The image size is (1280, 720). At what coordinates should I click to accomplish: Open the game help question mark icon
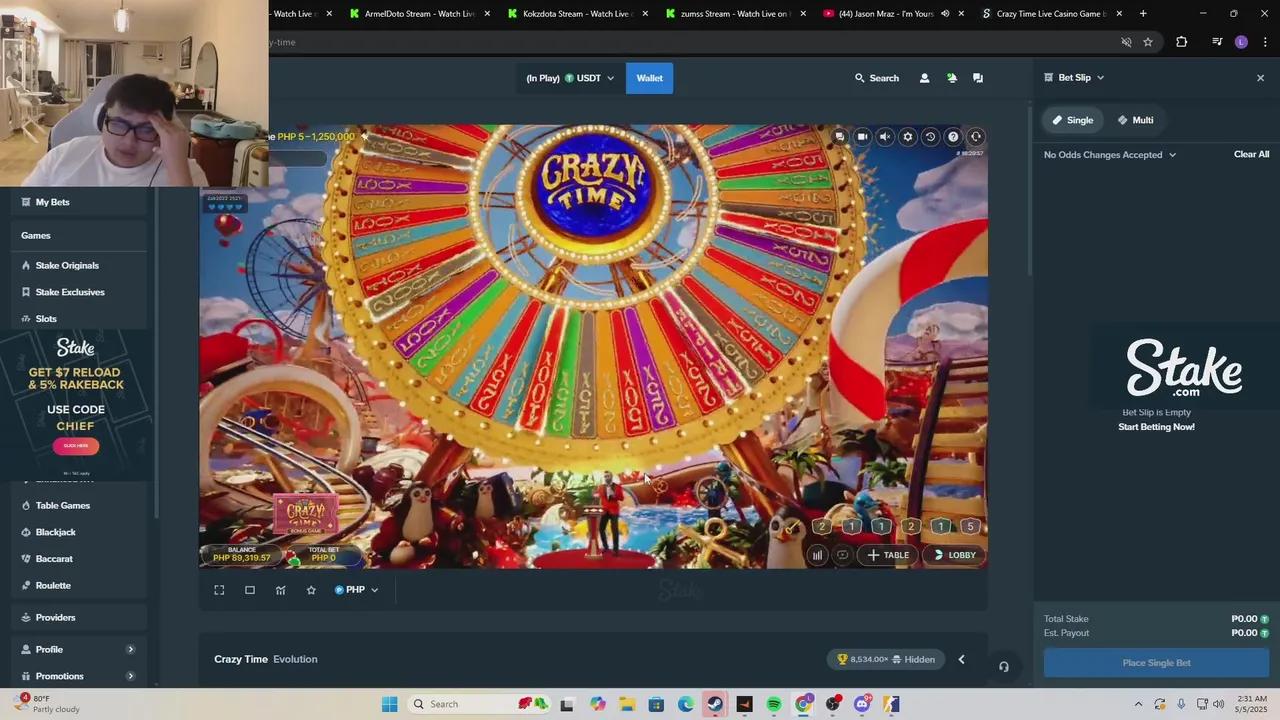953,137
